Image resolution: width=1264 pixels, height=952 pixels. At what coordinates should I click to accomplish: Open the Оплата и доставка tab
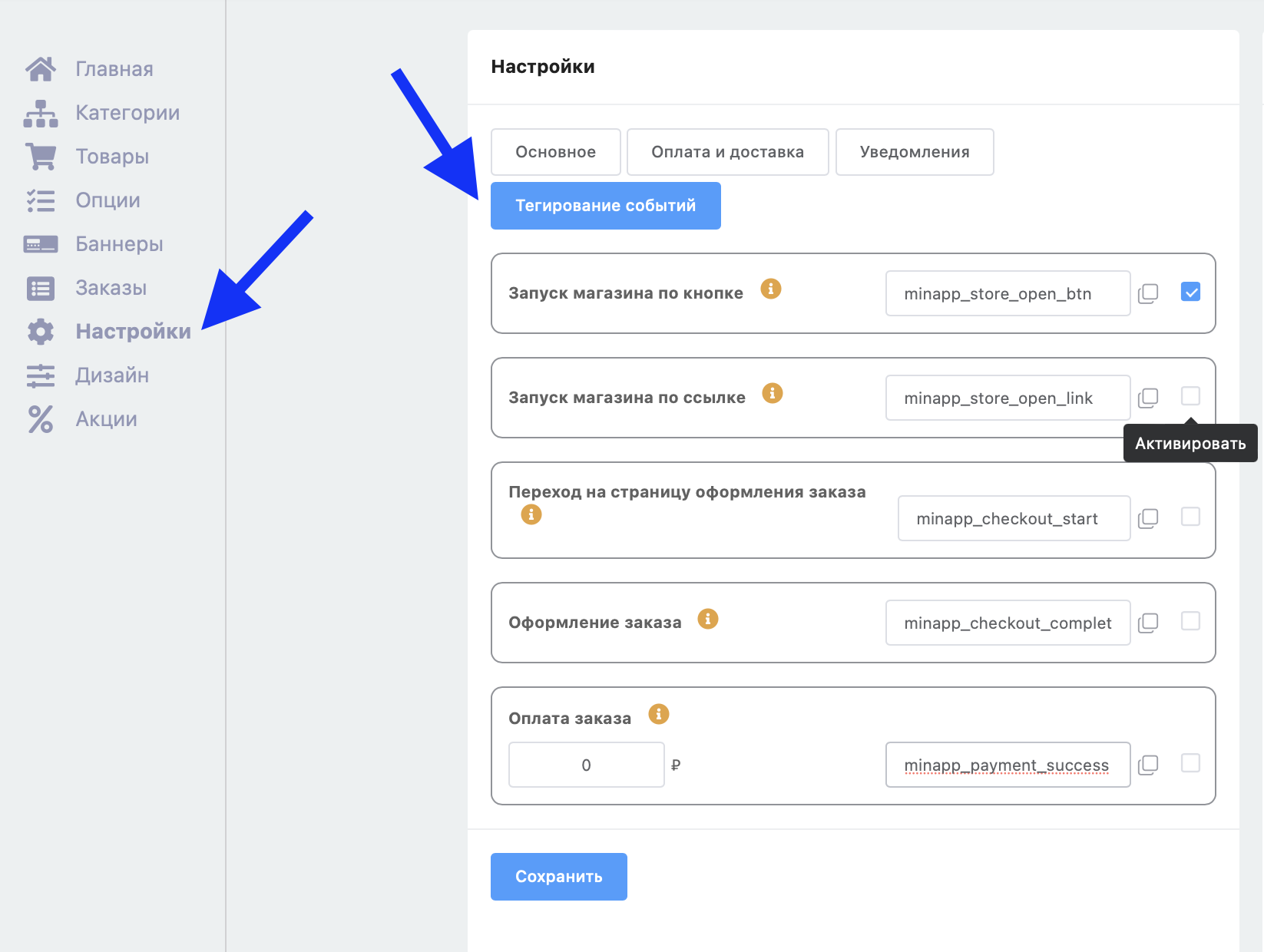pyautogui.click(x=727, y=152)
